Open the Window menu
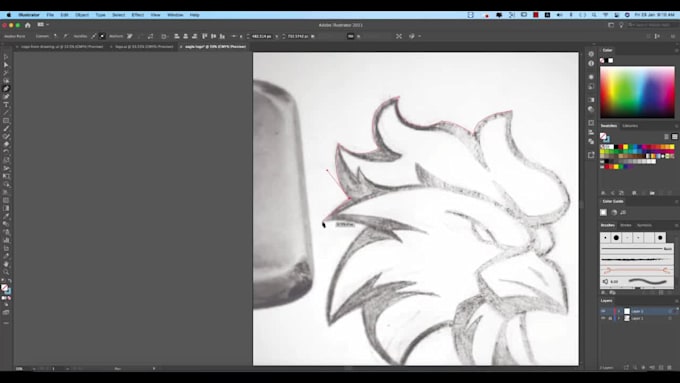The height and width of the screenshot is (383, 680). pyautogui.click(x=175, y=15)
